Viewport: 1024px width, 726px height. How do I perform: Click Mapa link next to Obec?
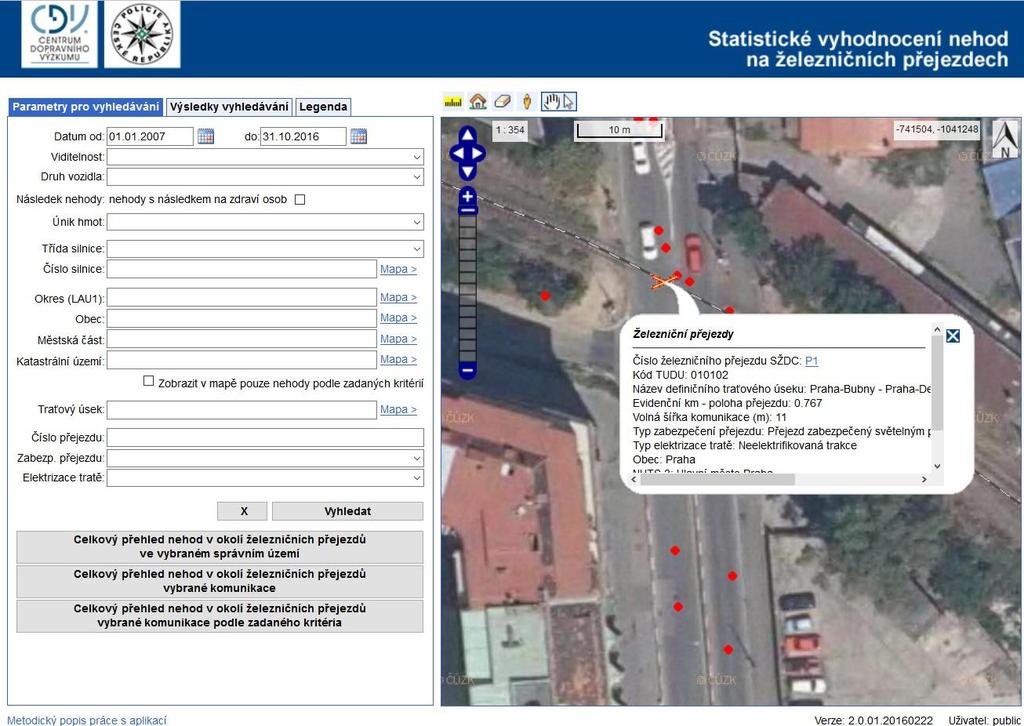coord(398,318)
